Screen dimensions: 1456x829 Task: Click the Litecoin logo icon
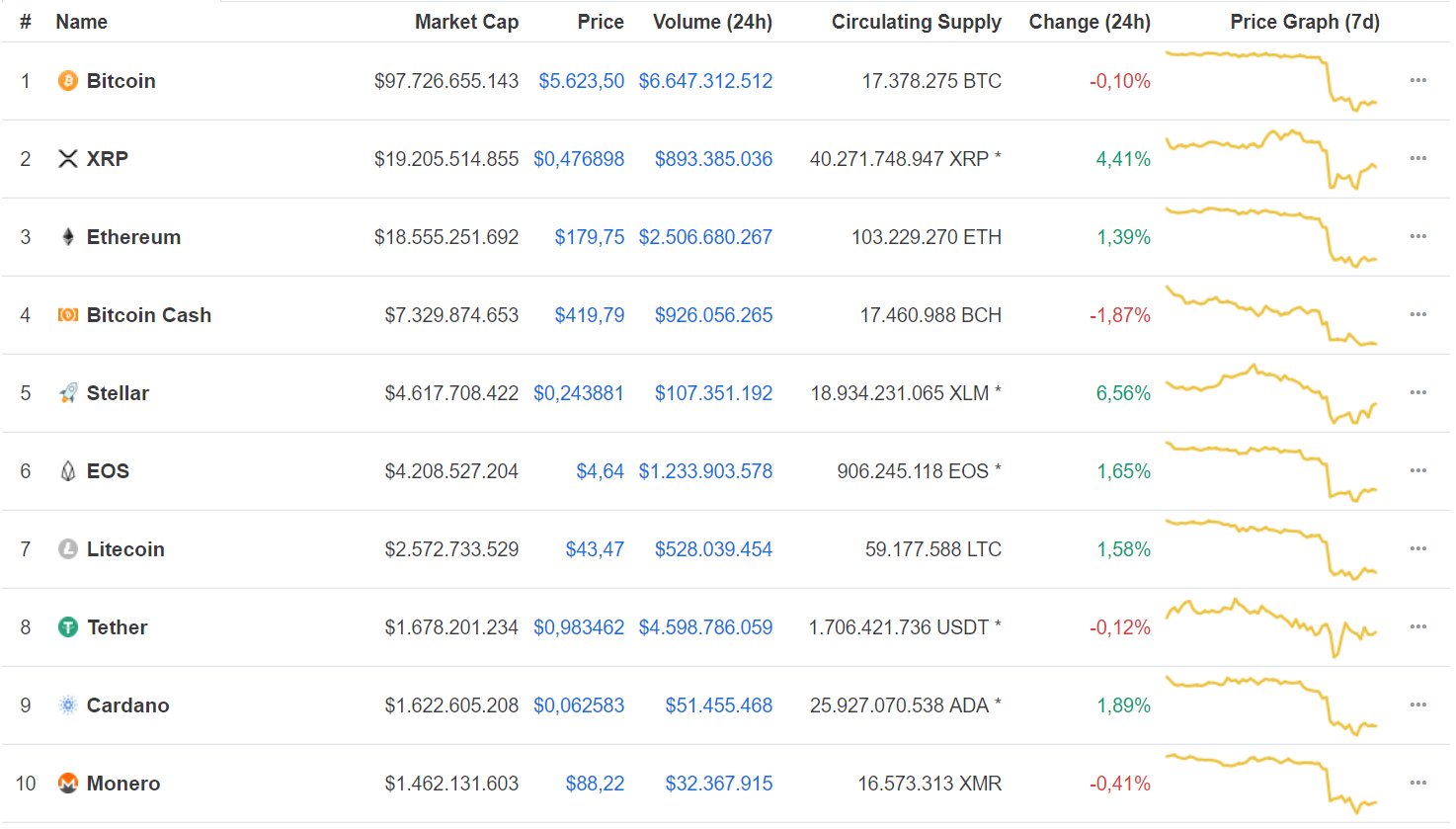67,549
